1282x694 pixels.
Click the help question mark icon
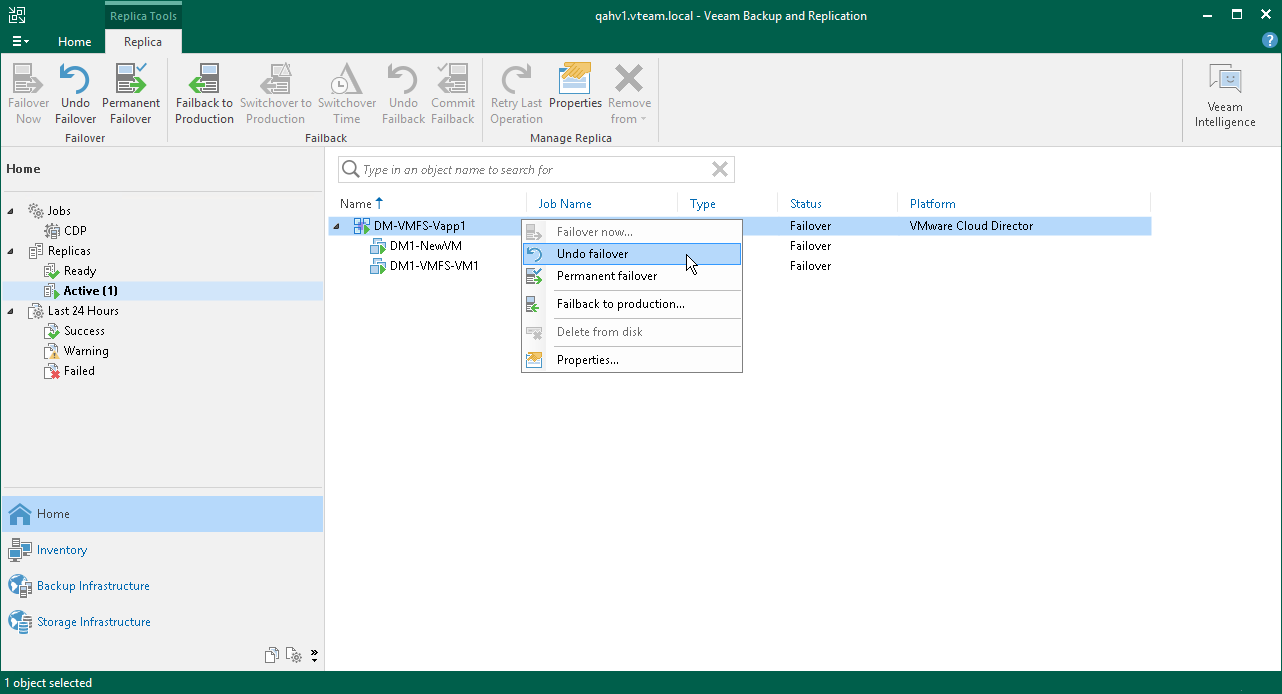click(1269, 41)
